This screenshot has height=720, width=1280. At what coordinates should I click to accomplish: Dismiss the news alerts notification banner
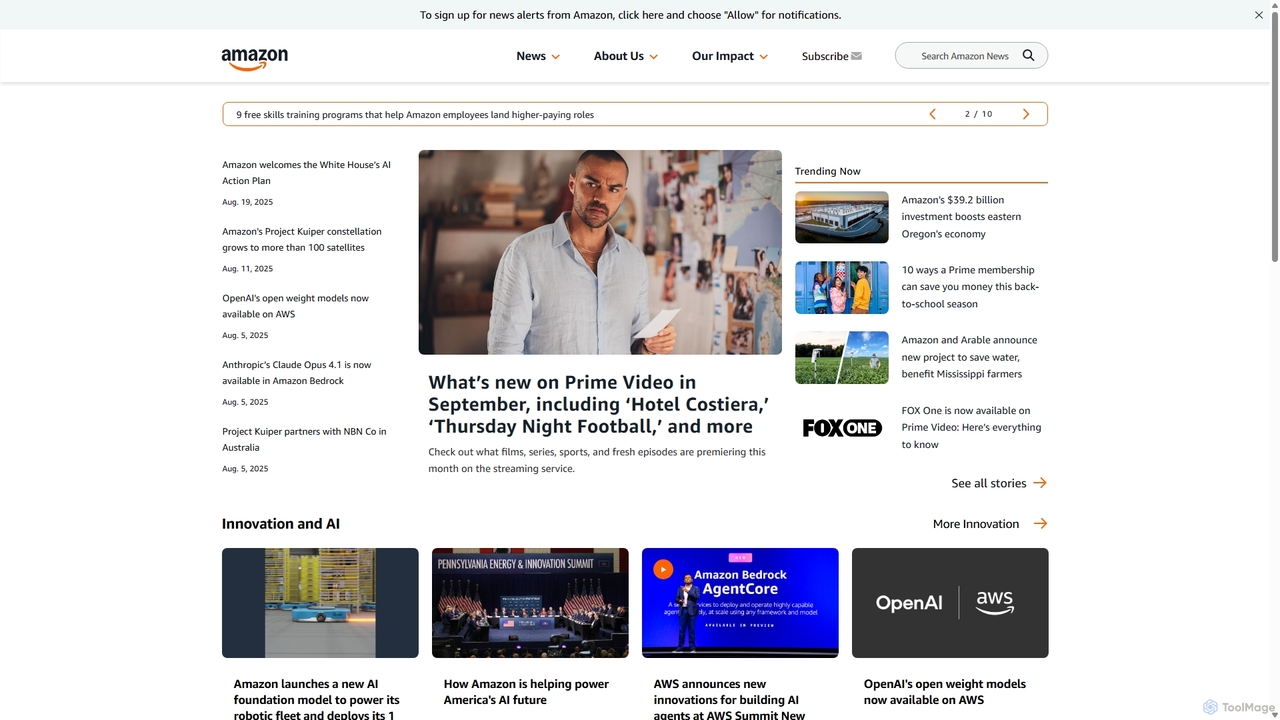click(x=1259, y=15)
